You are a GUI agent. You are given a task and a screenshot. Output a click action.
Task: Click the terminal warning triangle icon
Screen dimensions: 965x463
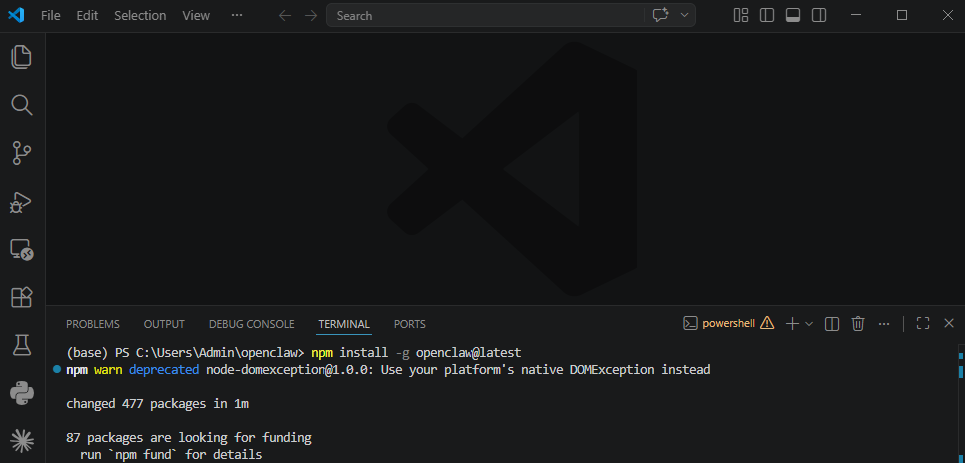767,323
